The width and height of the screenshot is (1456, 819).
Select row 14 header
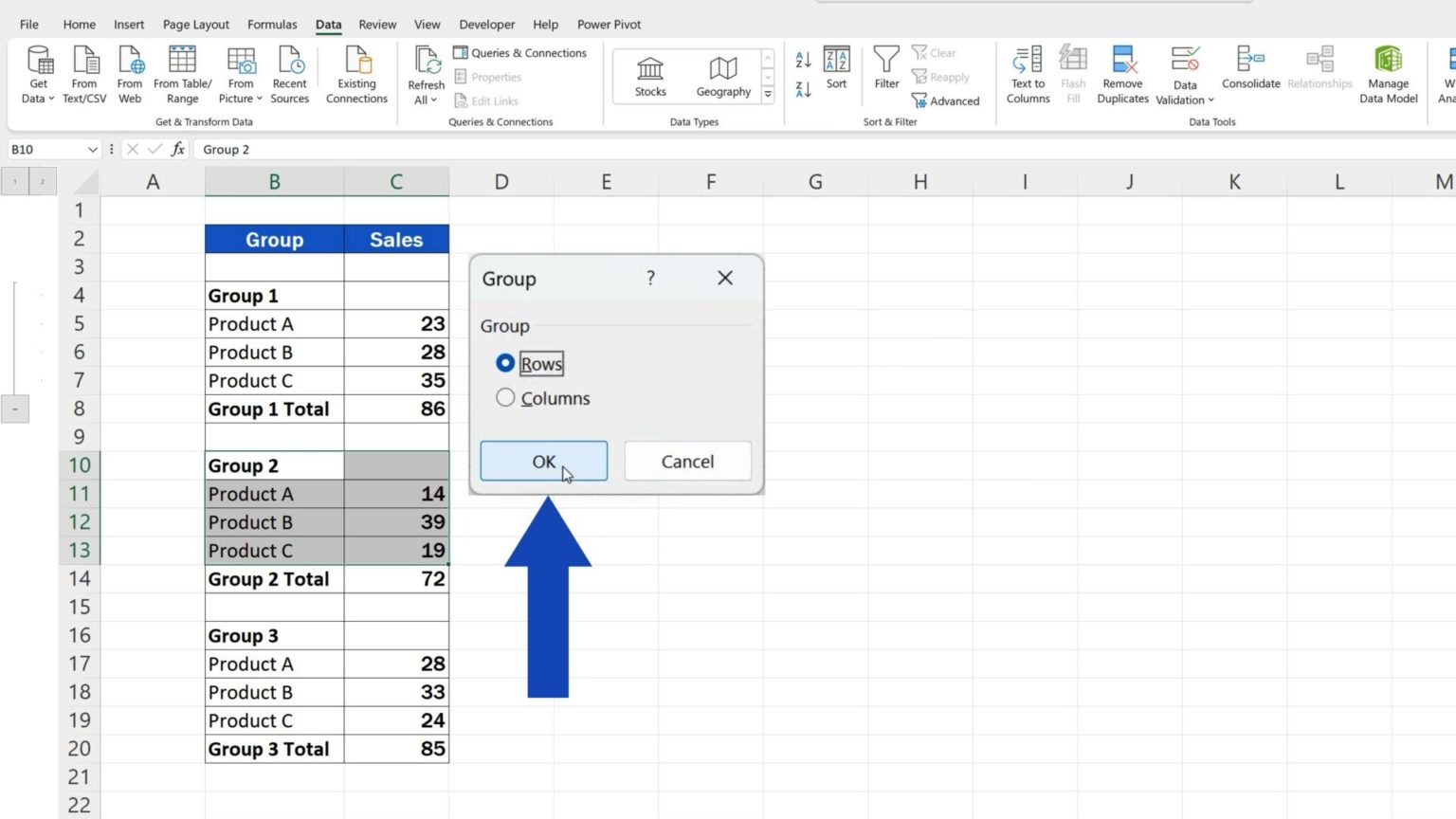(x=80, y=579)
